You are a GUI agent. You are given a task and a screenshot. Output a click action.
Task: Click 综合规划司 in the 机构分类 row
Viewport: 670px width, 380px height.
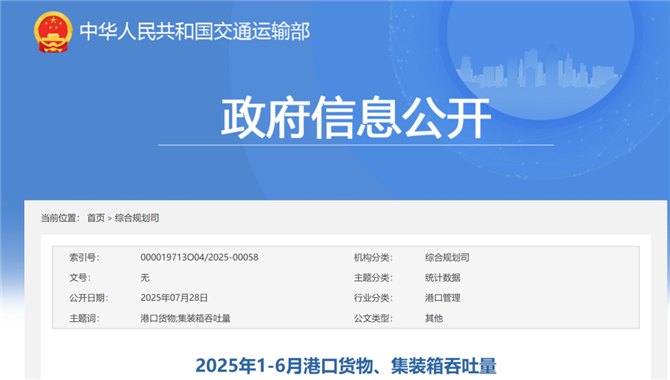(x=447, y=258)
